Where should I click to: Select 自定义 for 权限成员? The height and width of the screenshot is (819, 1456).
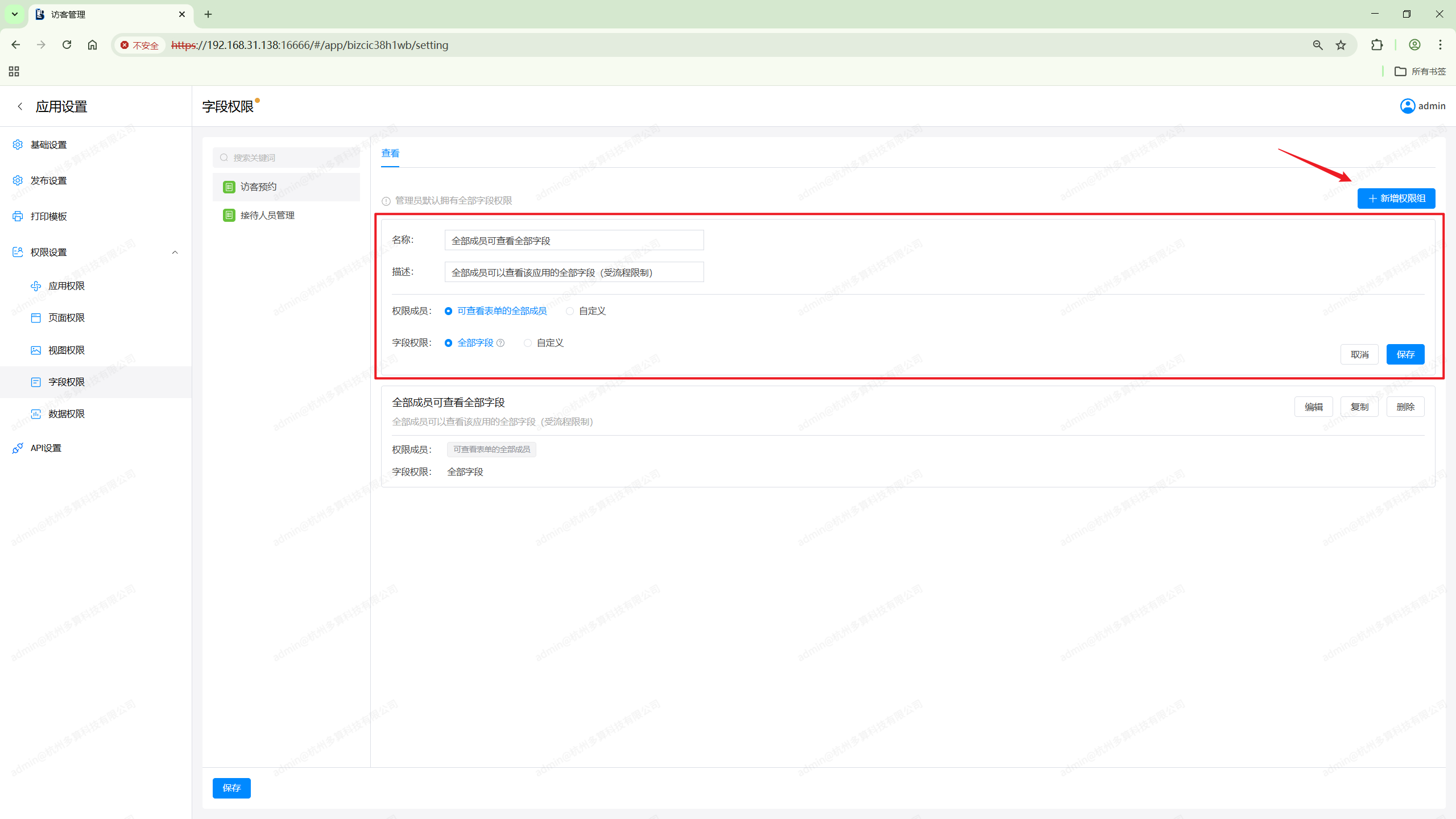[x=570, y=311]
